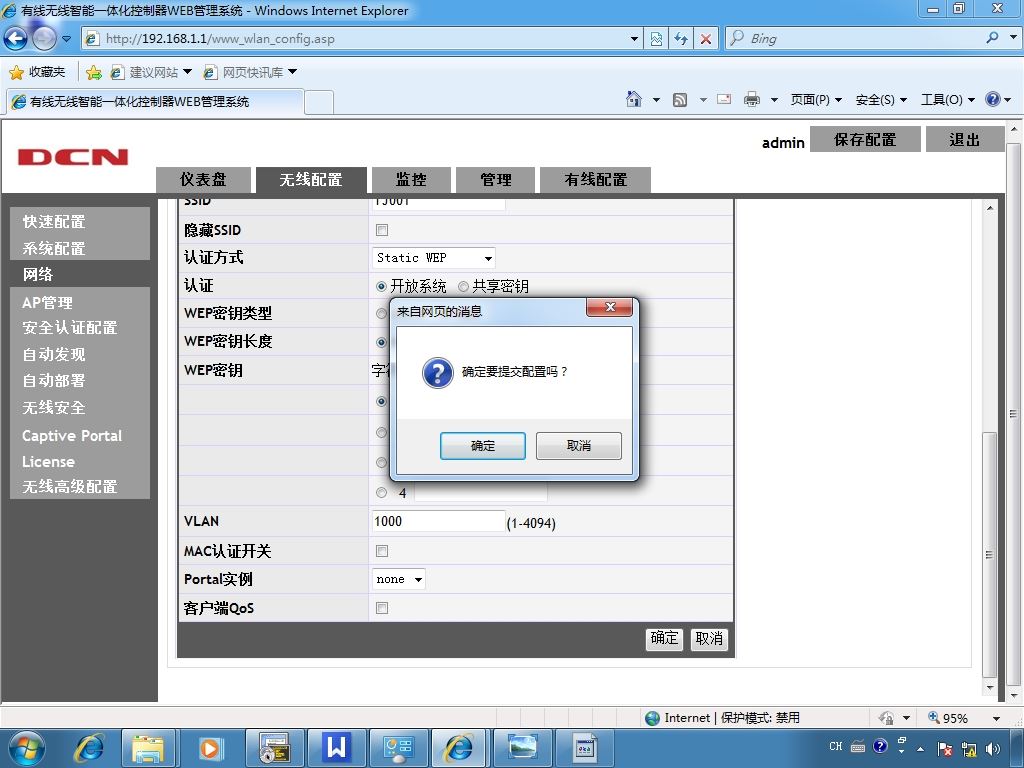Viewport: 1024px width, 768px height.
Task: Click the network tray icon
Action: 969,749
